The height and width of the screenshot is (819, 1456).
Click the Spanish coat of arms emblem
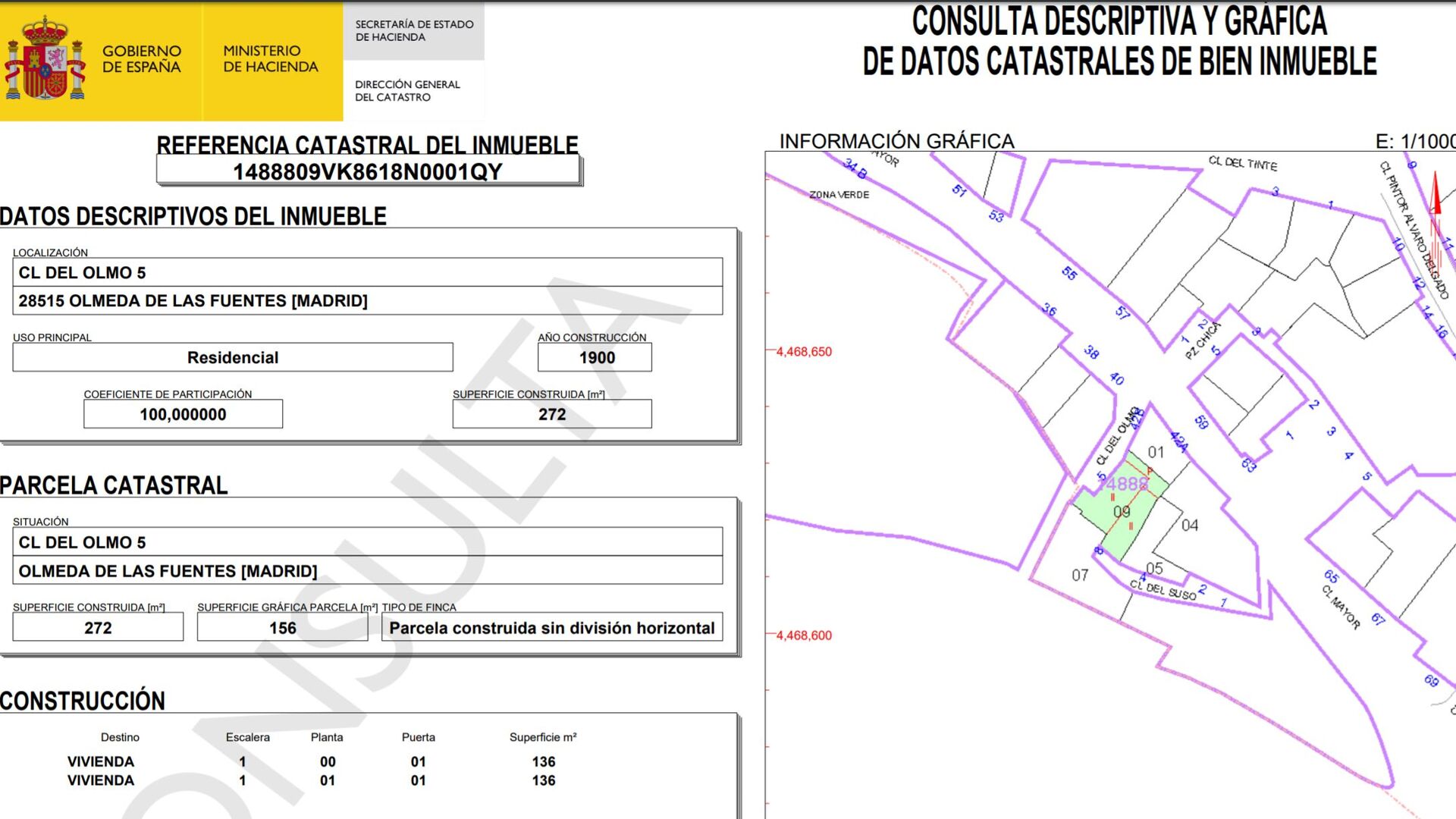coord(45,61)
